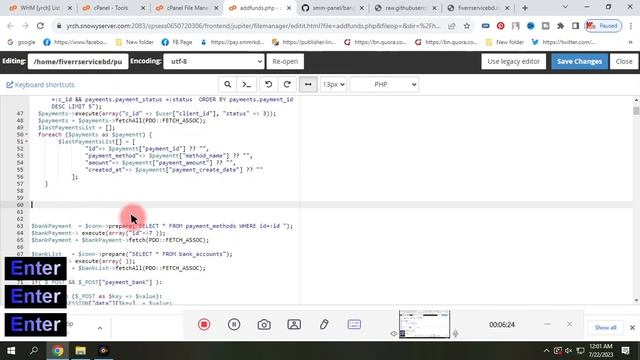Open a new browser tab
Viewport: 640px width, 360px height.
[x=525, y=8]
